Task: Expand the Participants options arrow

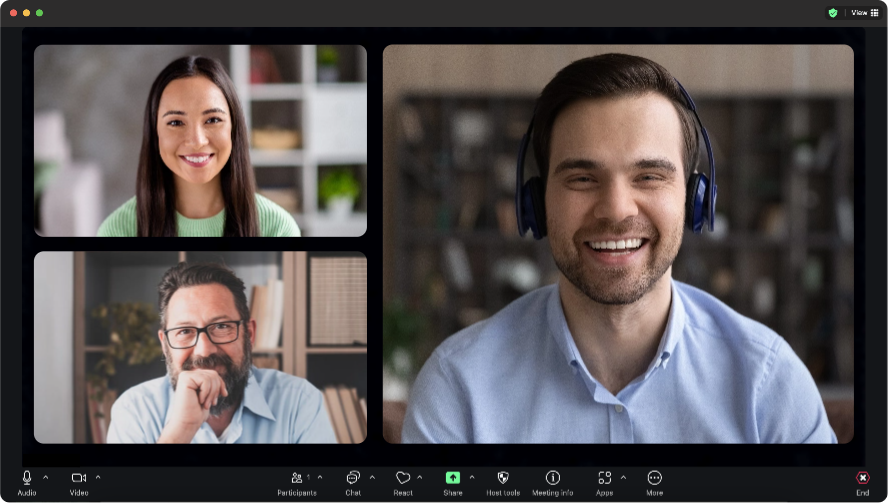Action: tap(320, 477)
